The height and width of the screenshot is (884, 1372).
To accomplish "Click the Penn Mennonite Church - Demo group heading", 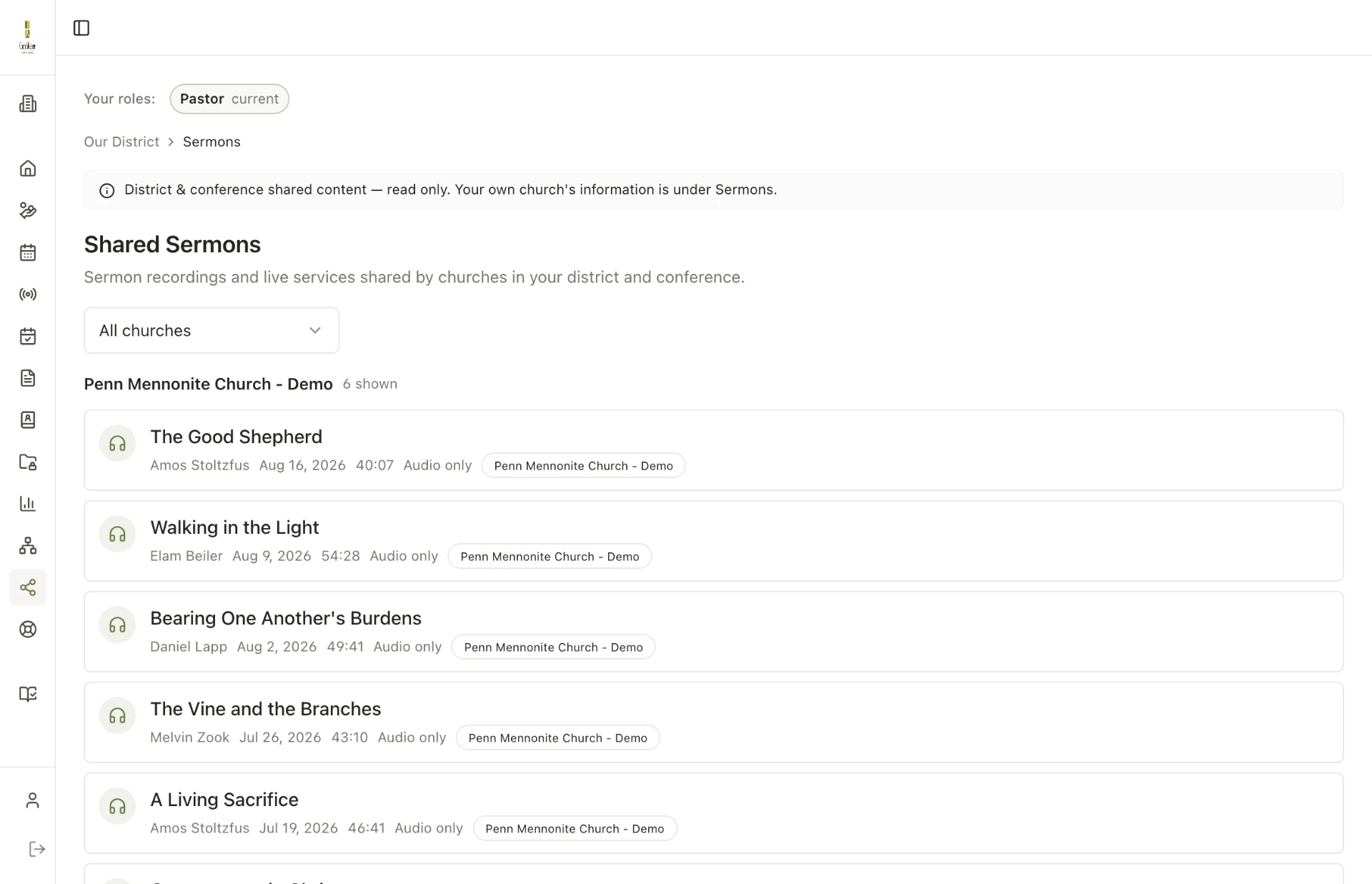I will click(x=208, y=384).
